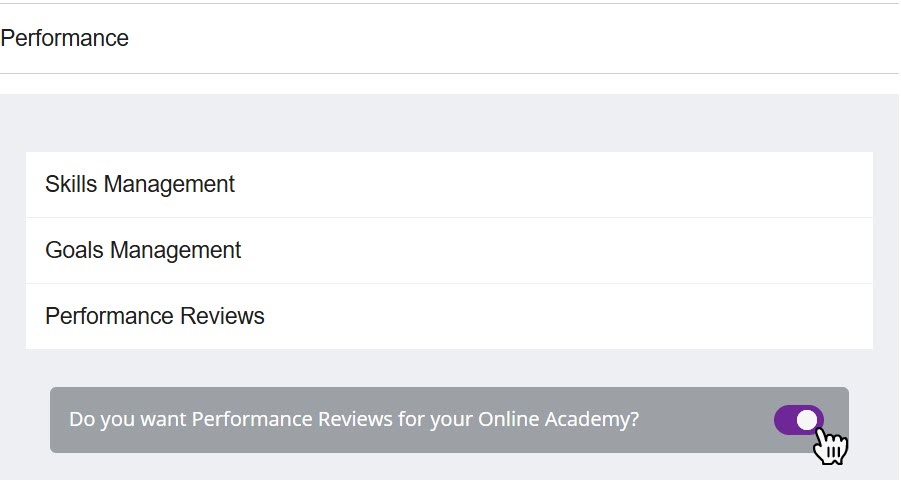Click the Online Academy question text

[354, 420]
